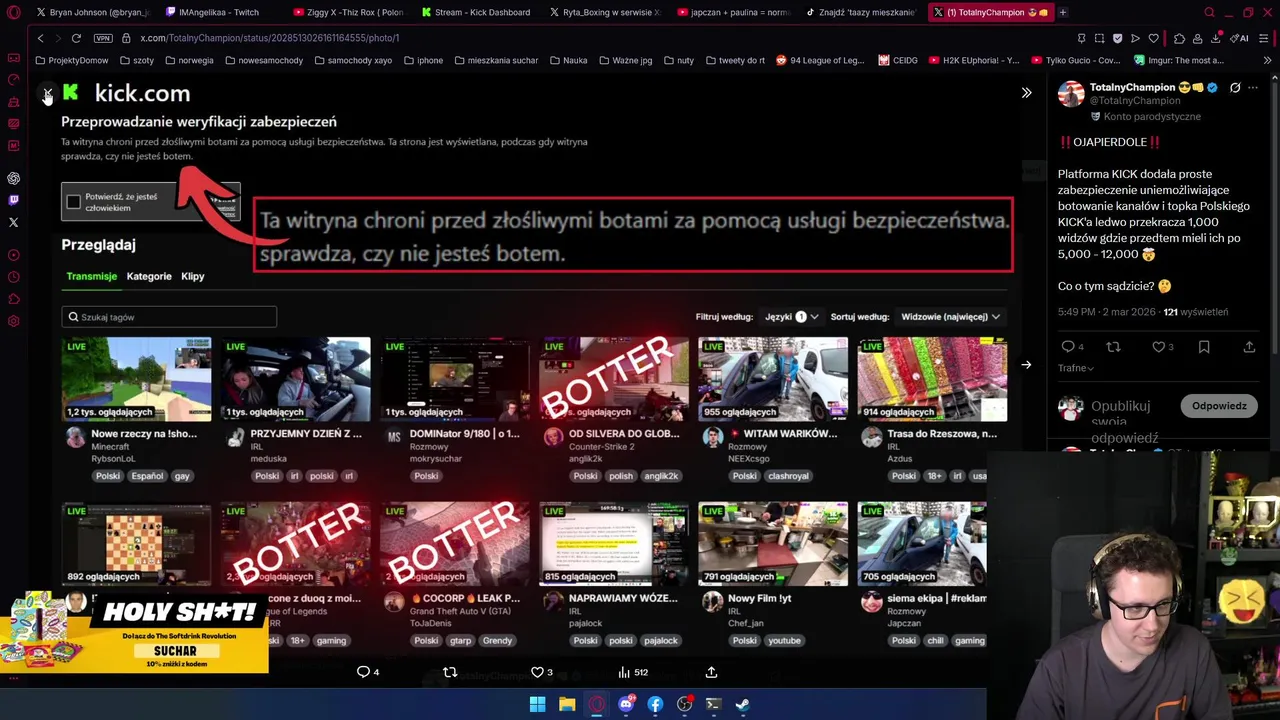Close the photo viewer with X button

click(47, 93)
